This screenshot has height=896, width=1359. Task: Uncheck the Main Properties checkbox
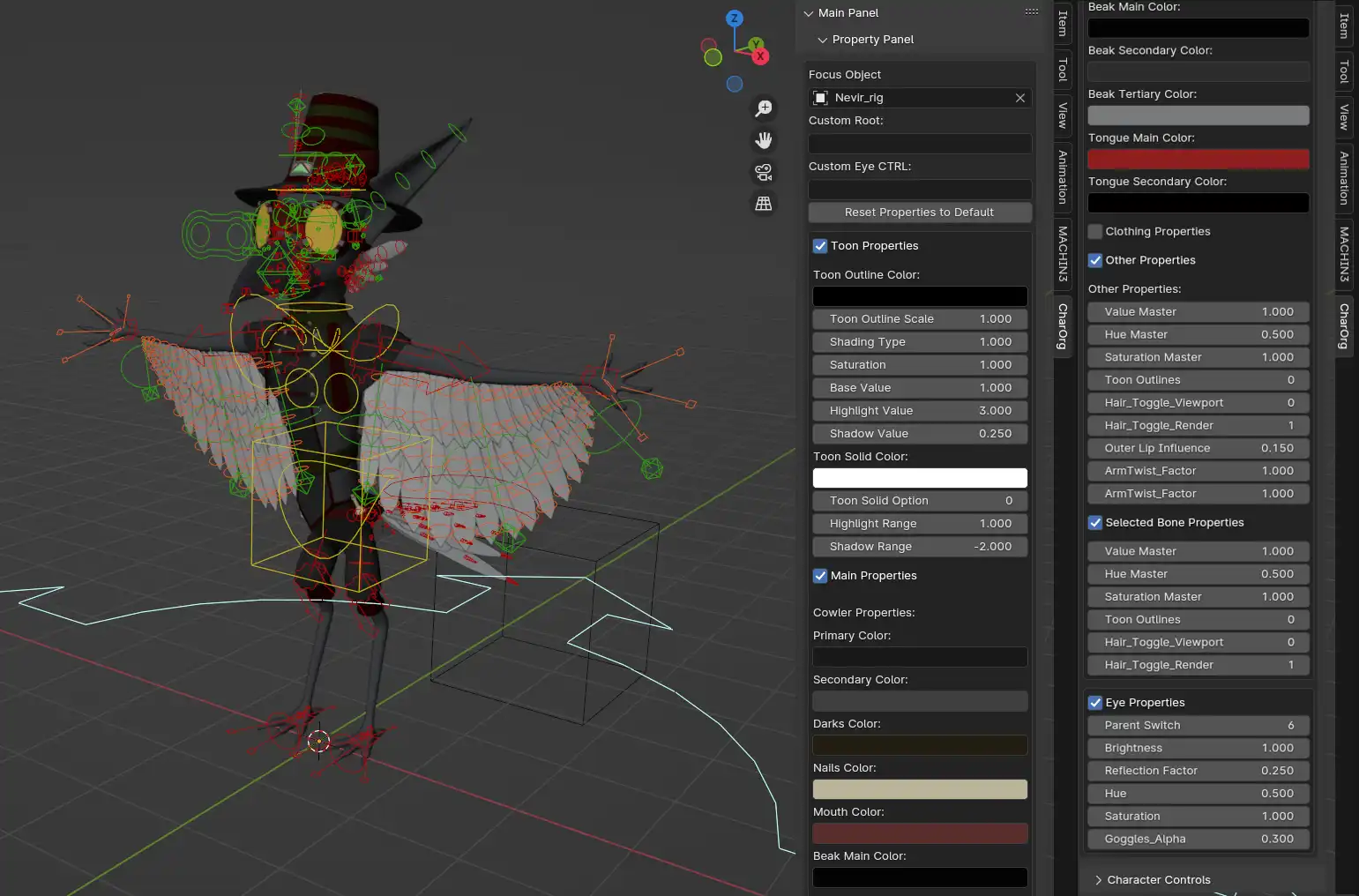[x=820, y=576]
